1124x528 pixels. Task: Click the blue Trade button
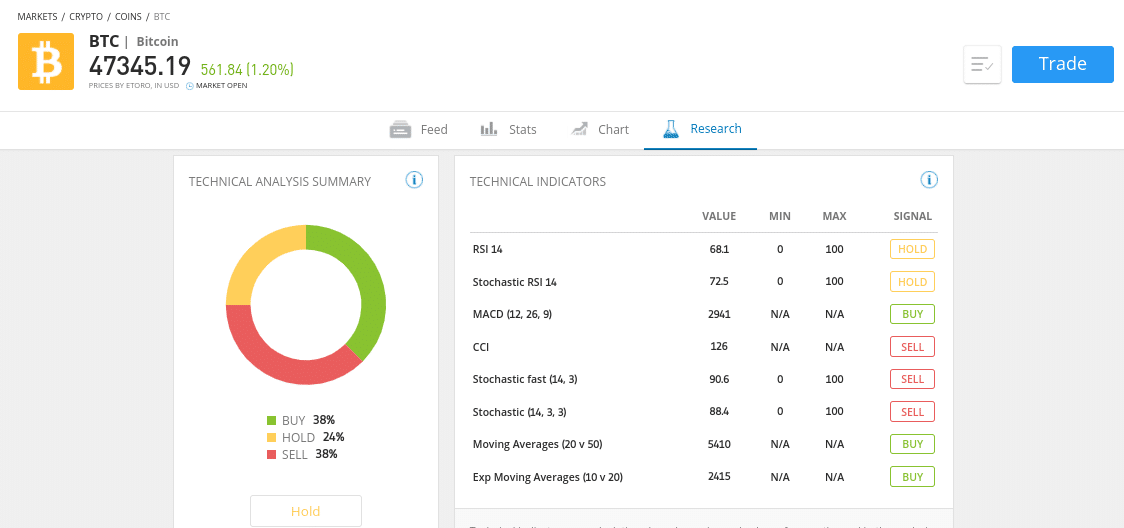click(x=1062, y=64)
